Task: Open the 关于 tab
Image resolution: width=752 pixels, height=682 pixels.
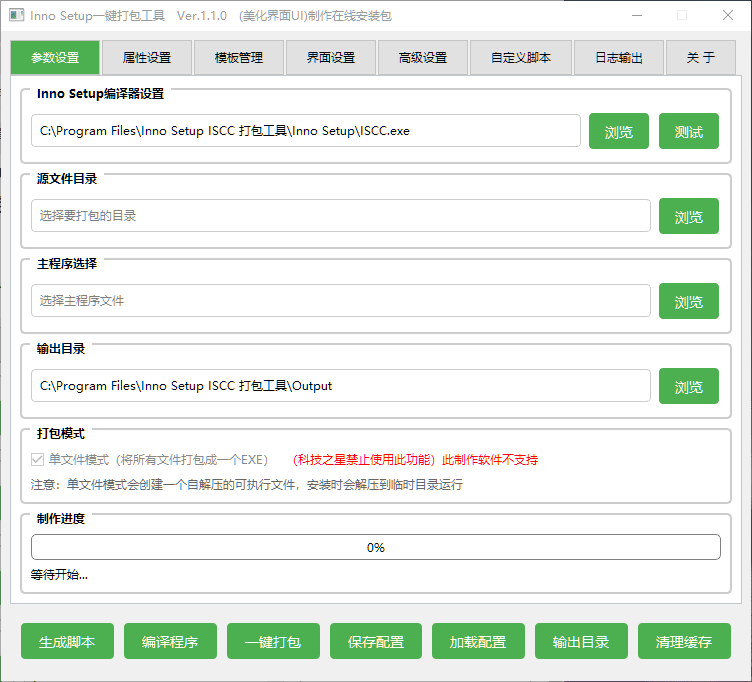Action: [x=700, y=58]
